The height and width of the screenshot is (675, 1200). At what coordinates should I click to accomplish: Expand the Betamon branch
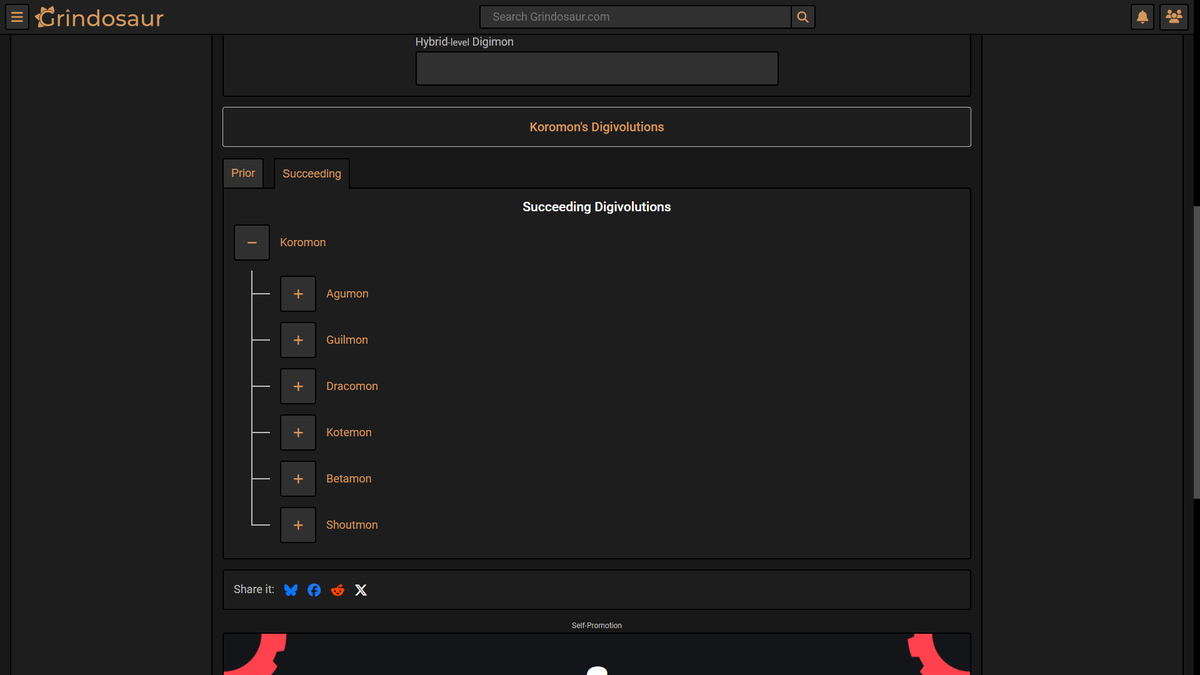coord(298,479)
